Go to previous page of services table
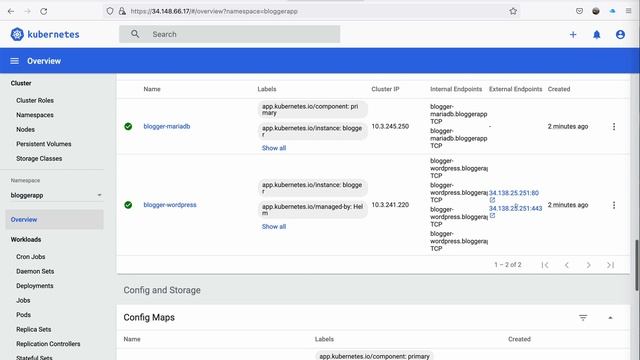This screenshot has height=360, width=640. coord(567,265)
